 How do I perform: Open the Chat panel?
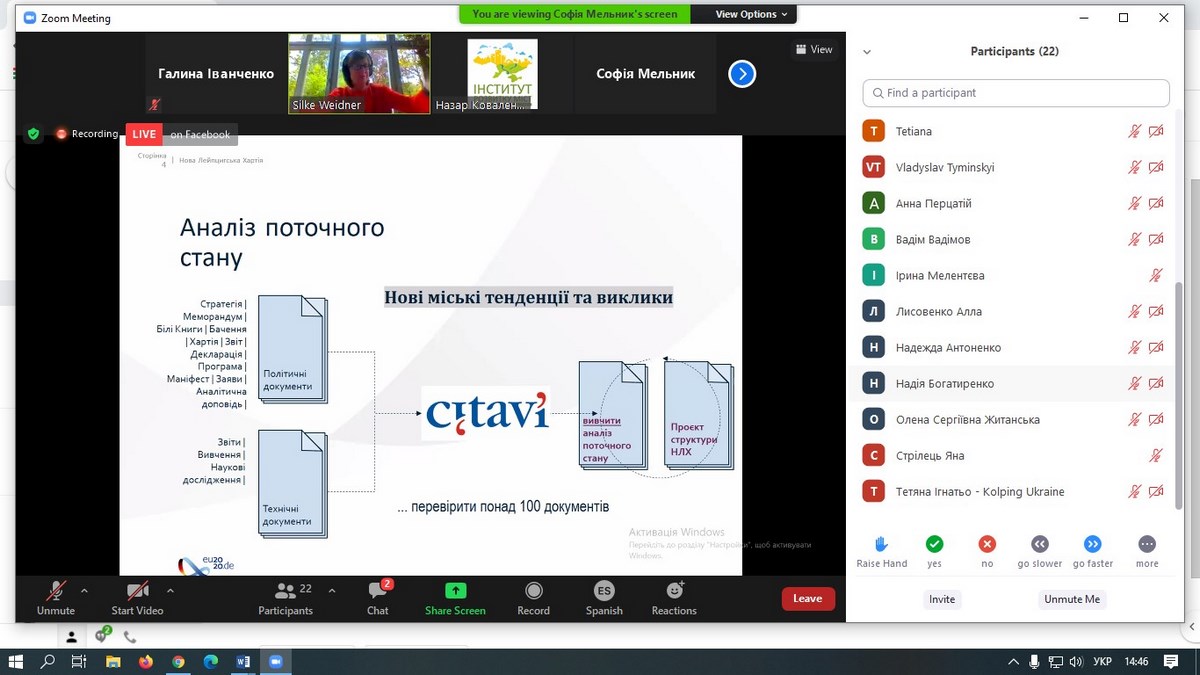[377, 591]
